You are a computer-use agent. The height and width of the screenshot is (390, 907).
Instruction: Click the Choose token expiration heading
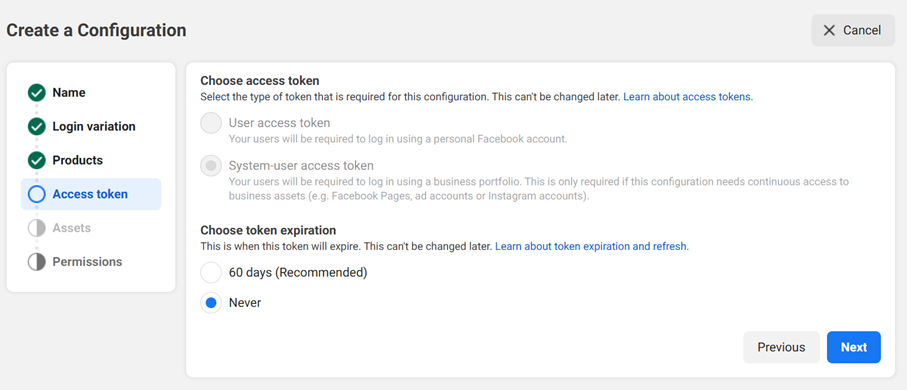268,230
